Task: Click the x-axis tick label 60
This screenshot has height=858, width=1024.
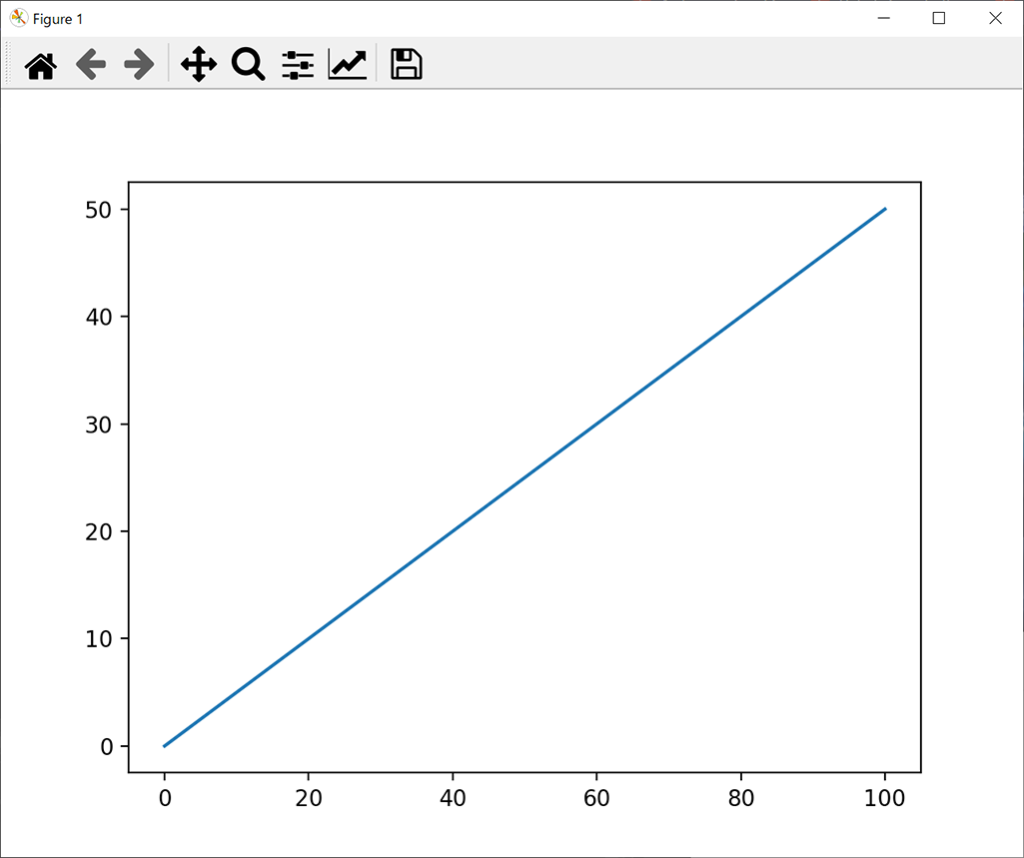Action: coord(596,797)
